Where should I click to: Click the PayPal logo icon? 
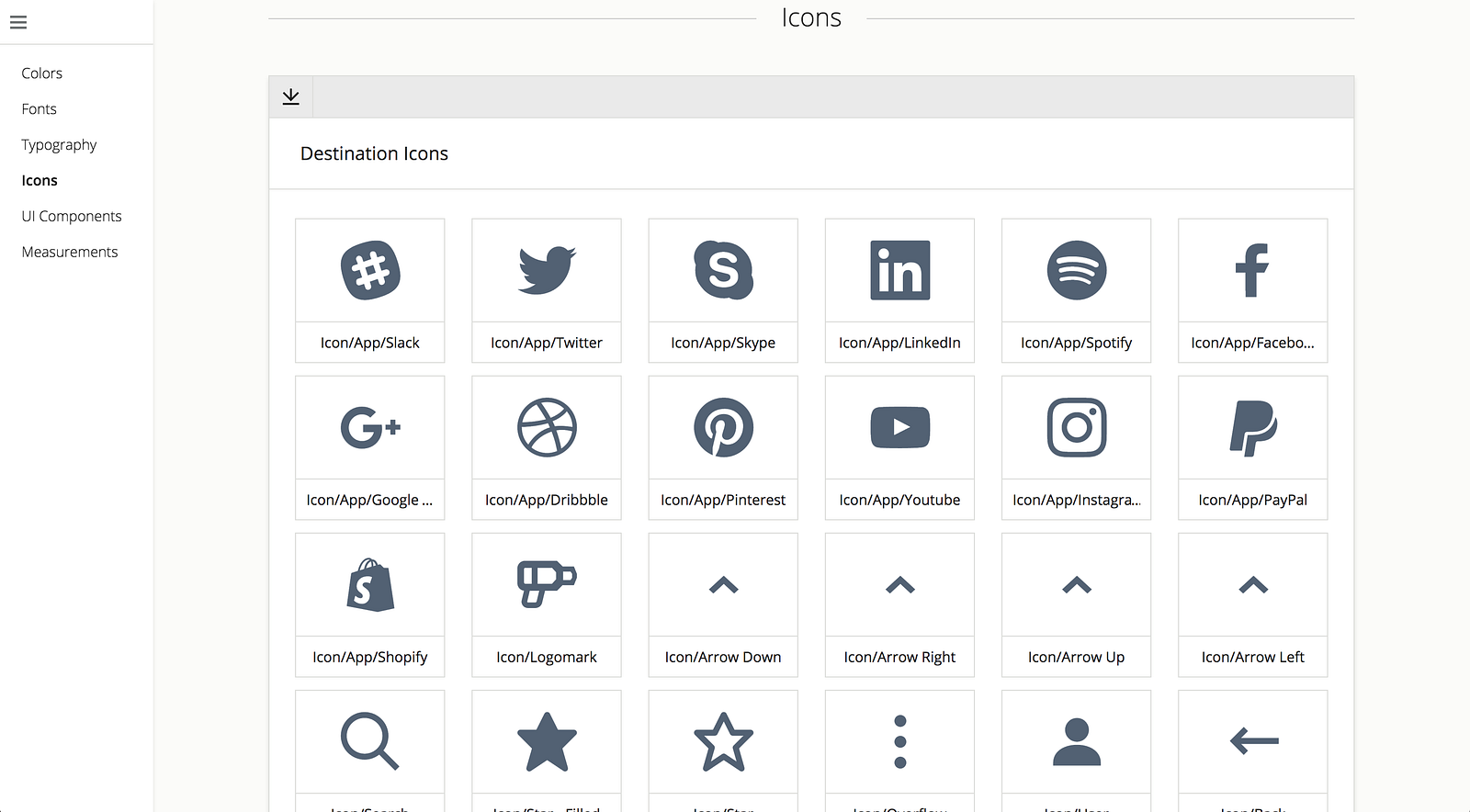click(1253, 428)
